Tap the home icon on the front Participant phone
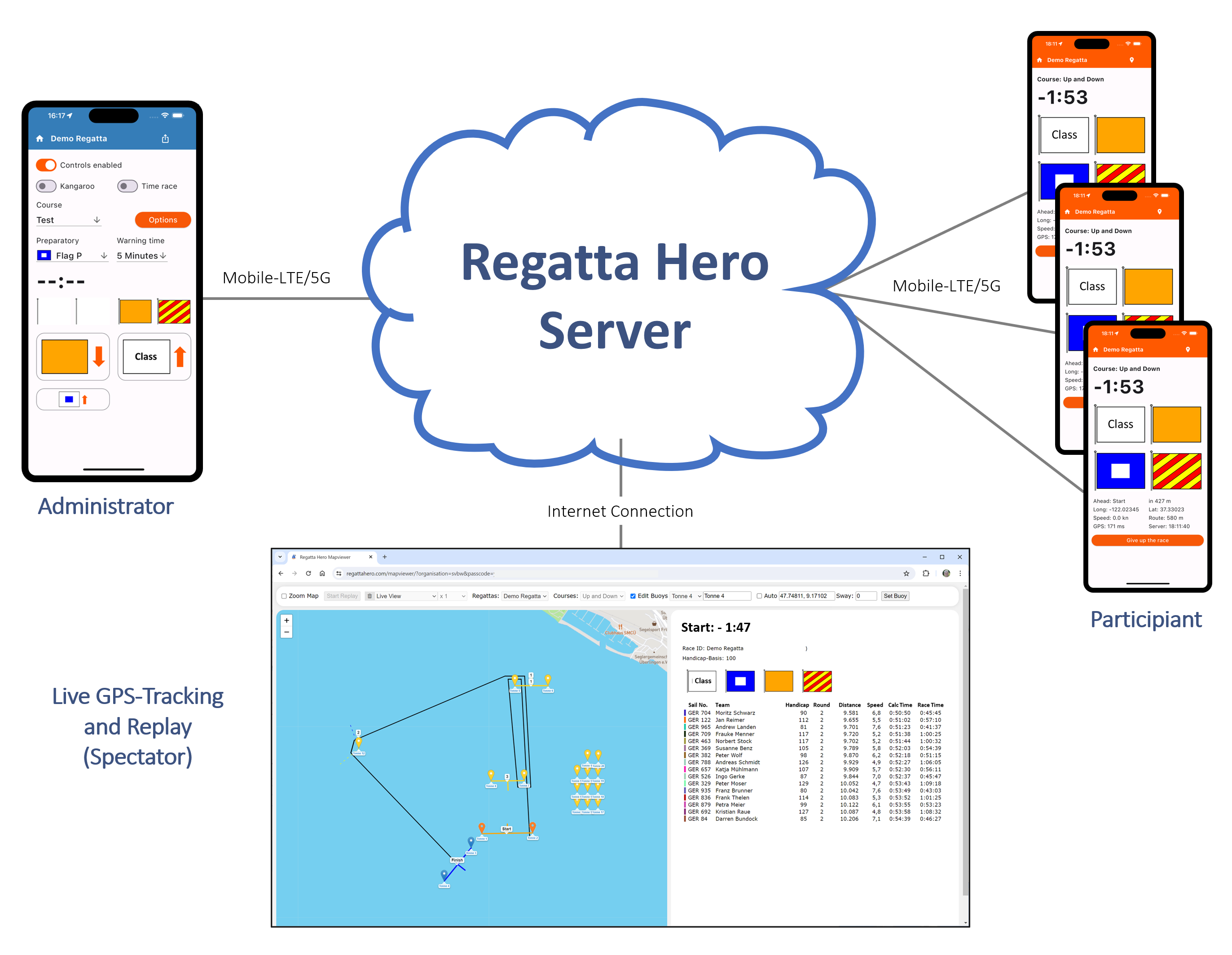The height and width of the screenshot is (955, 1232). pyautogui.click(x=1096, y=350)
